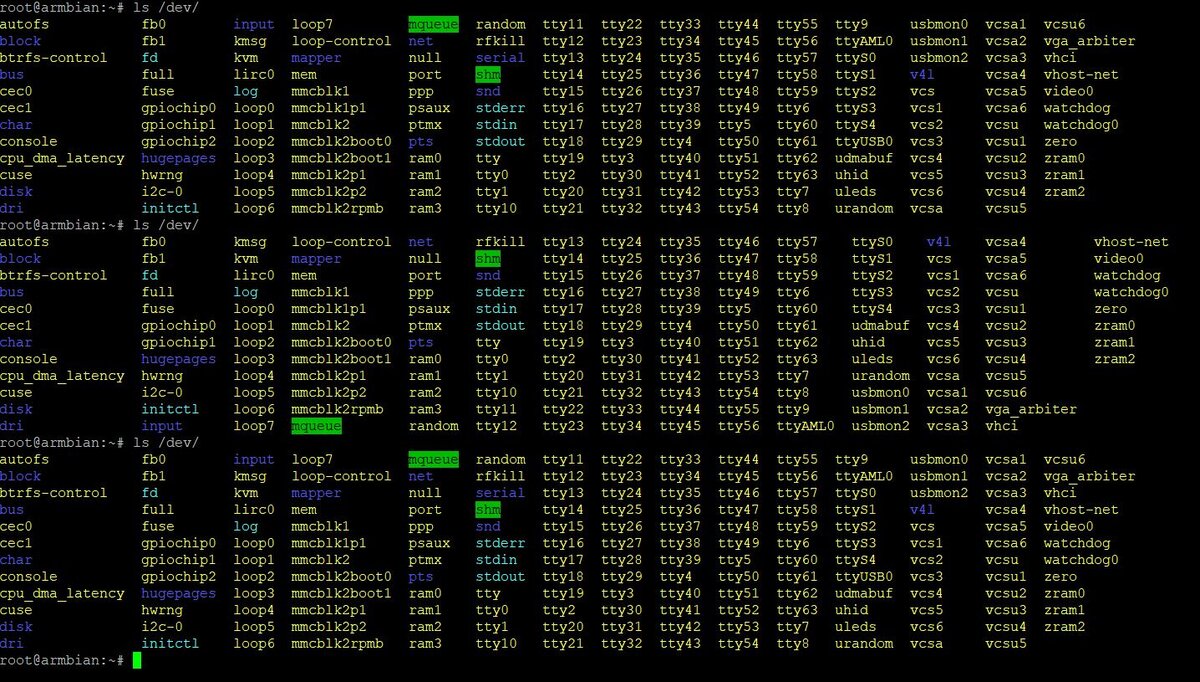
Task: Select highlighted mqueue in the second ls output
Action: click(x=316, y=426)
